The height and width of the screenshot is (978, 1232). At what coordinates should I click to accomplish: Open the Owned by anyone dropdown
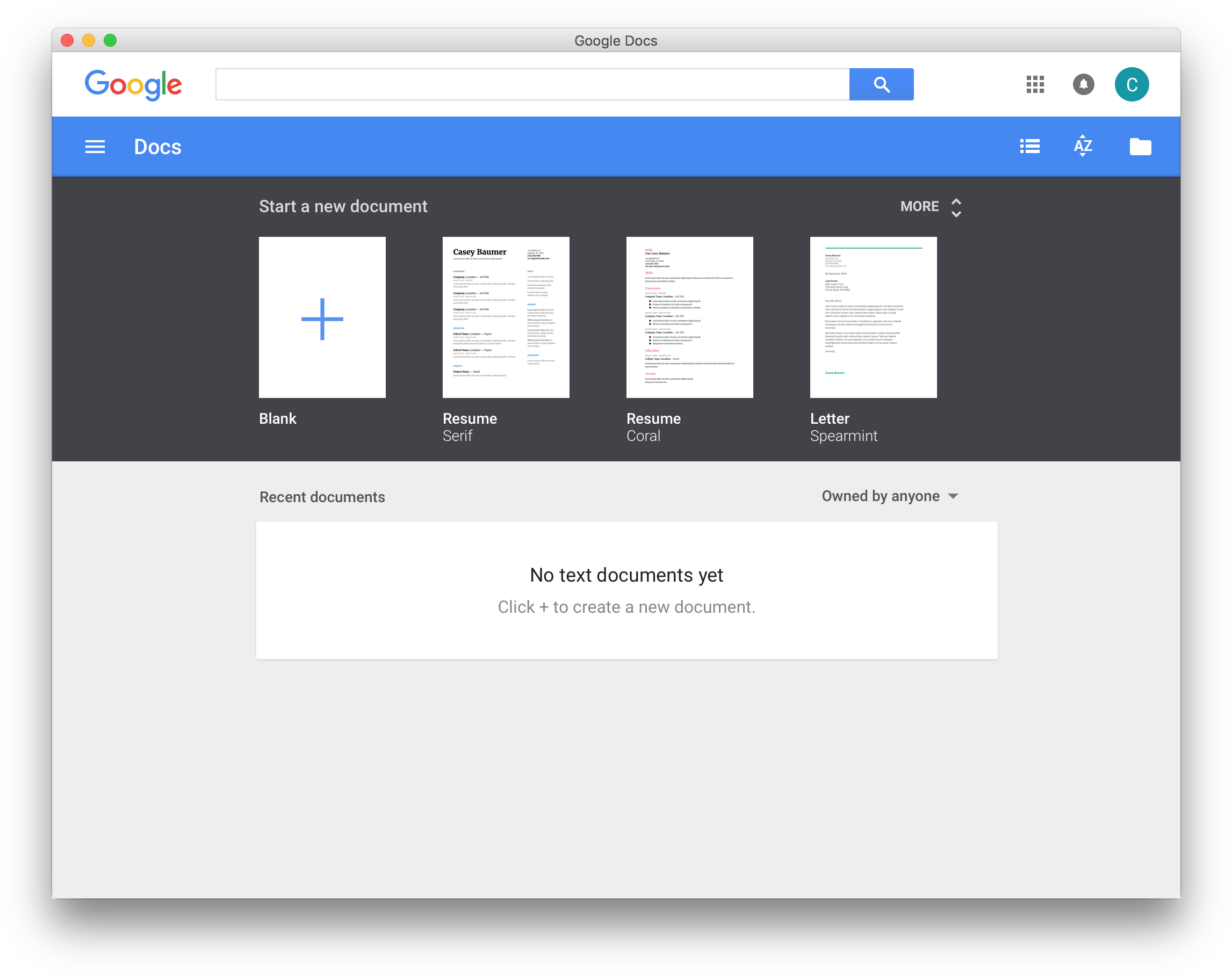(889, 496)
